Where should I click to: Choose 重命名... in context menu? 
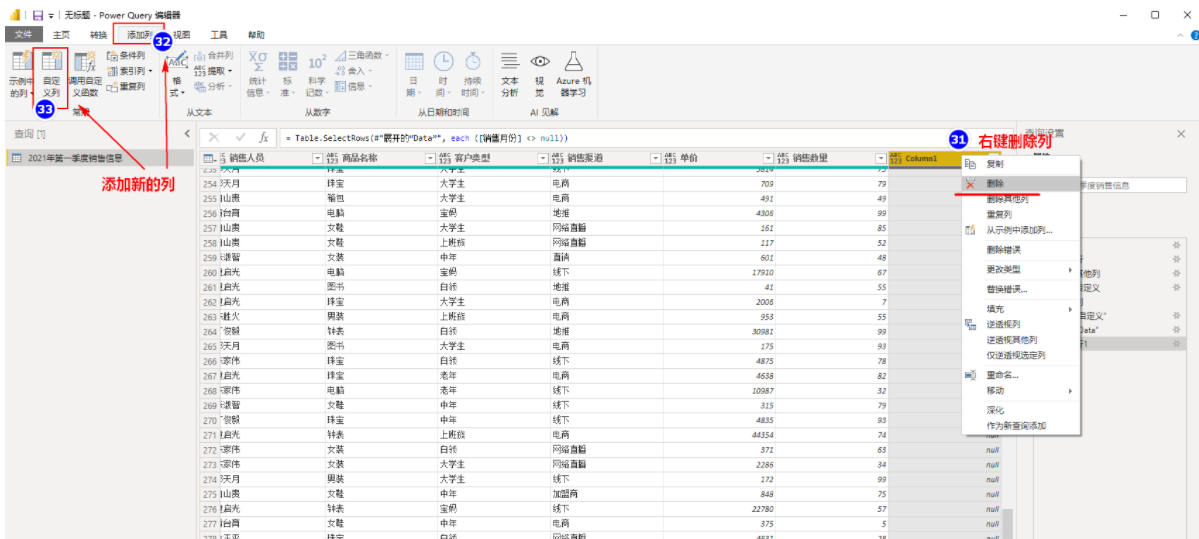click(x=1020, y=375)
